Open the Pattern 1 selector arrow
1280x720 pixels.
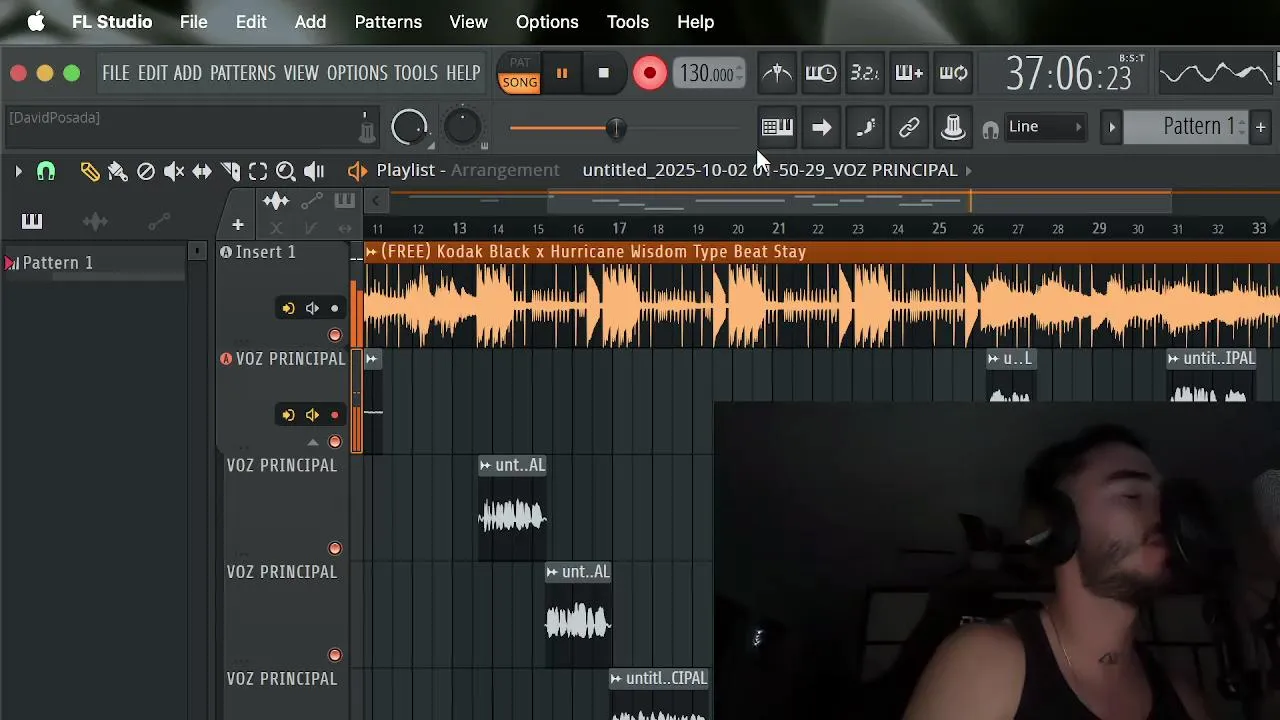click(x=1111, y=127)
